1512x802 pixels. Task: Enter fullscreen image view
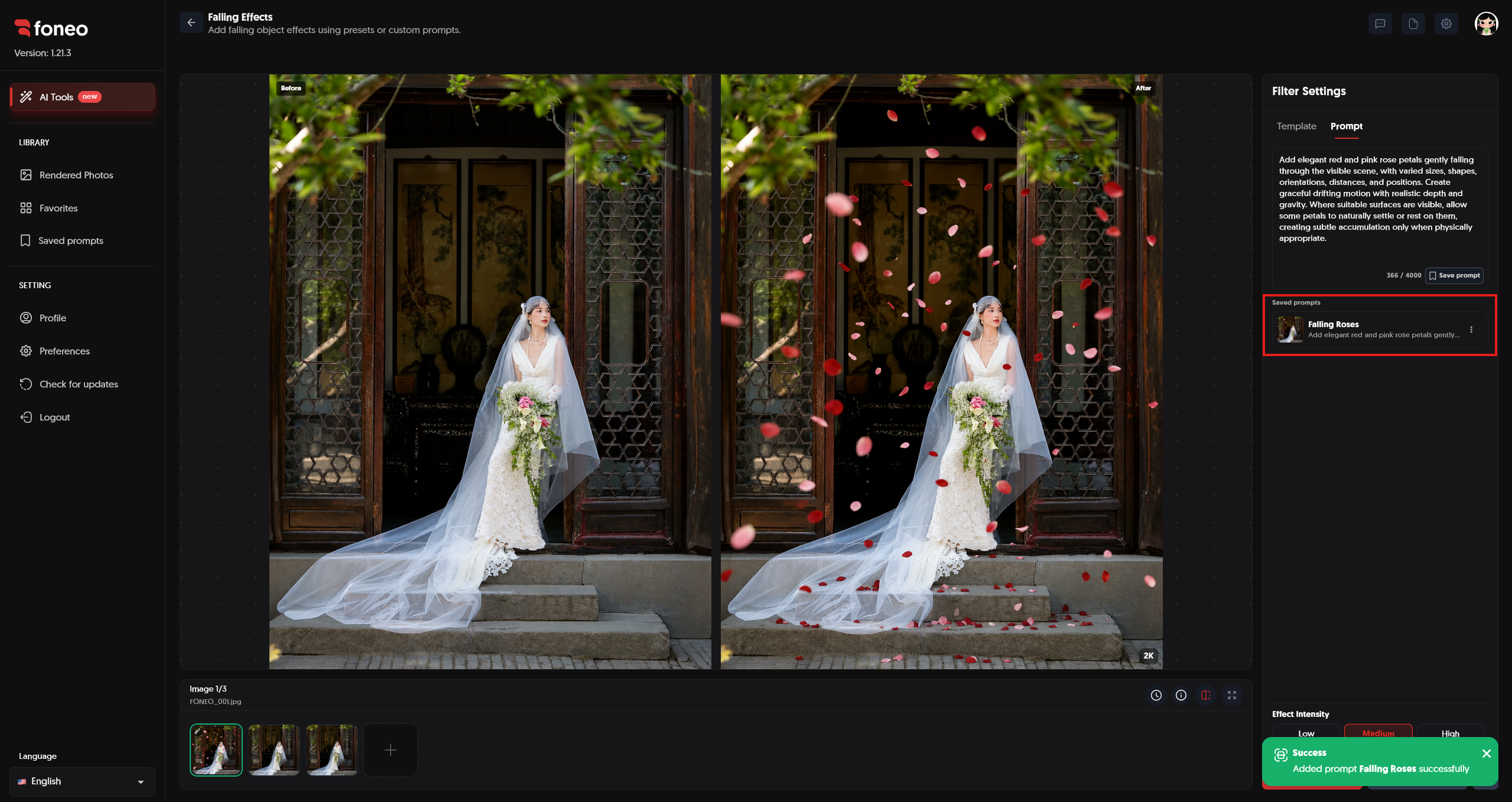click(x=1231, y=695)
